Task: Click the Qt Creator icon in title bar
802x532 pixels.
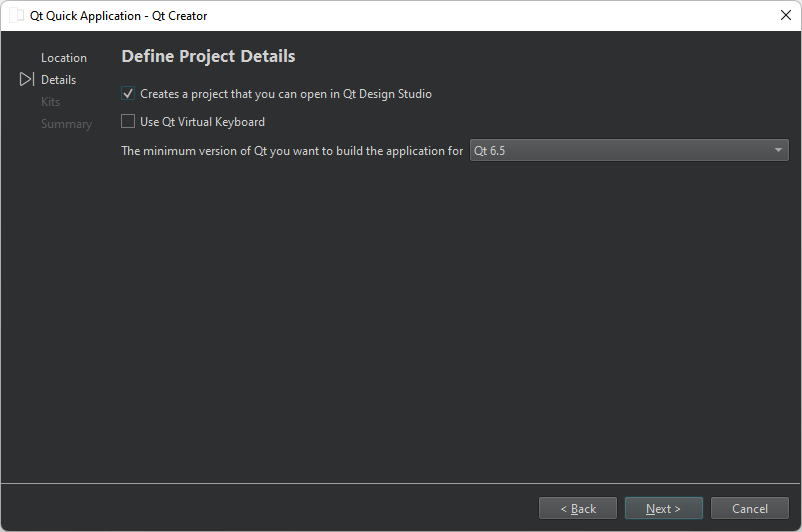Action: 16,16
